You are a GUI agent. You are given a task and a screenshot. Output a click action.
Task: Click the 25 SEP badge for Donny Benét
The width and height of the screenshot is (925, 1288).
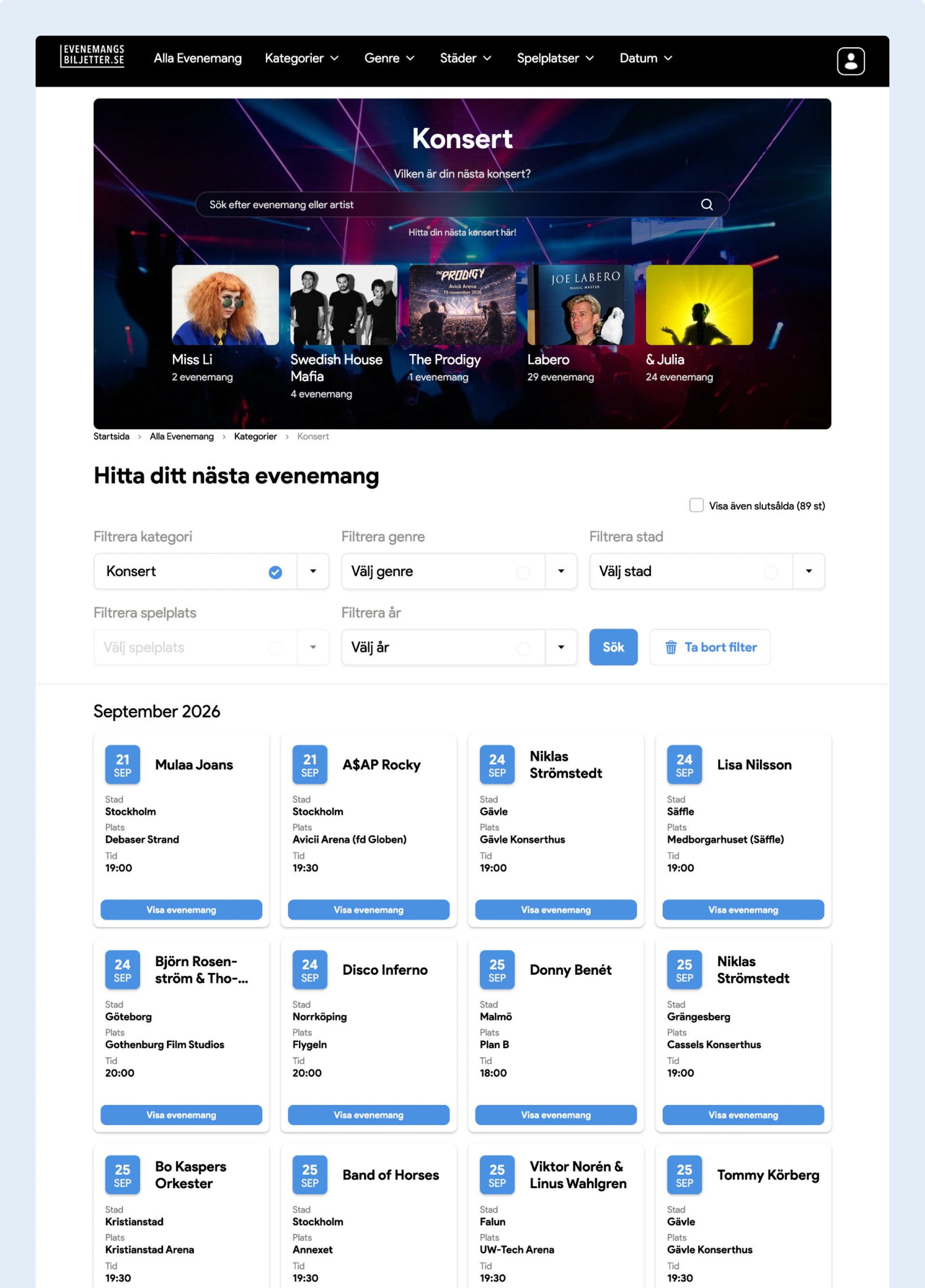(497, 970)
